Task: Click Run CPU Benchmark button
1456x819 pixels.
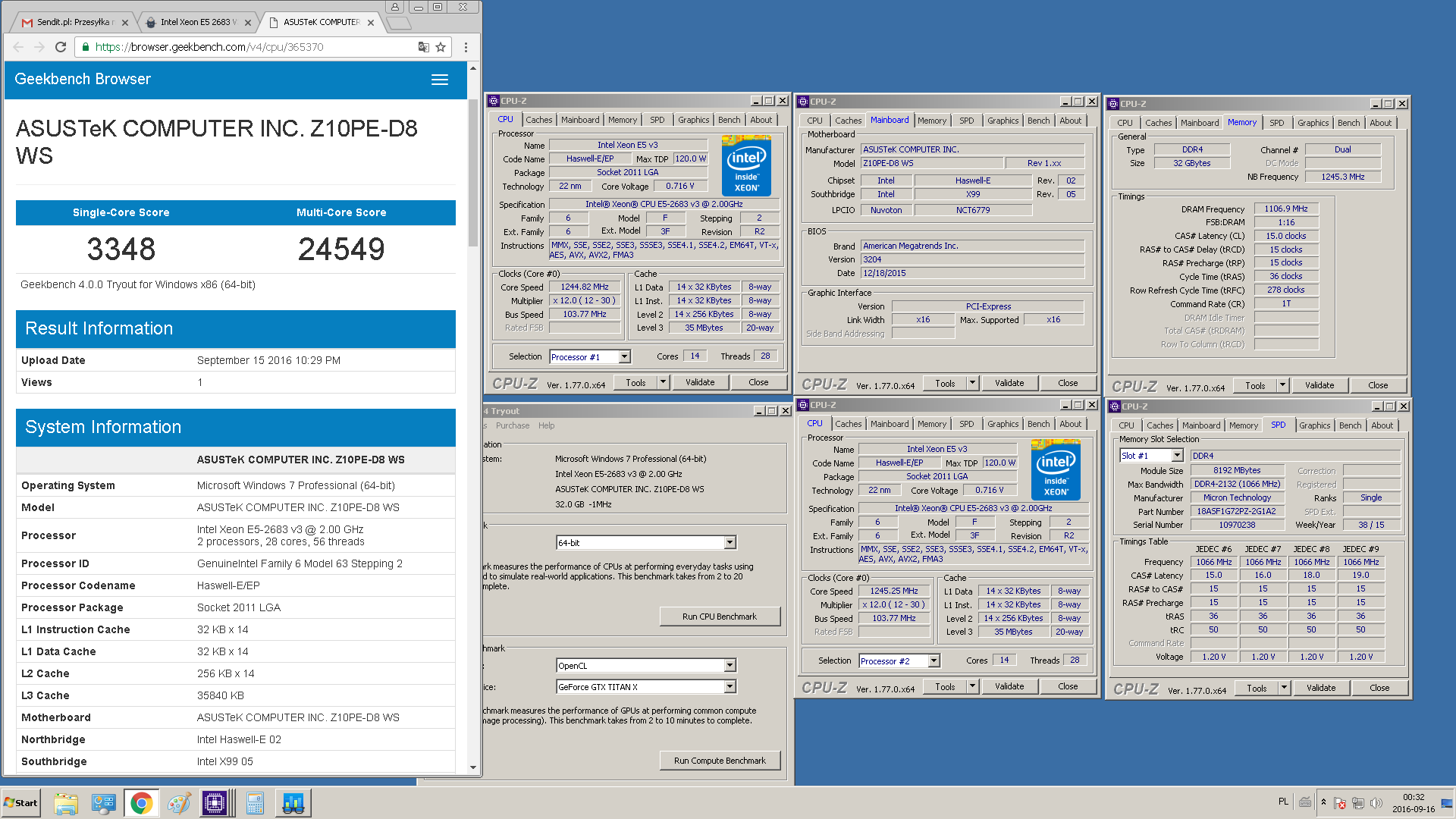Action: pyautogui.click(x=720, y=617)
